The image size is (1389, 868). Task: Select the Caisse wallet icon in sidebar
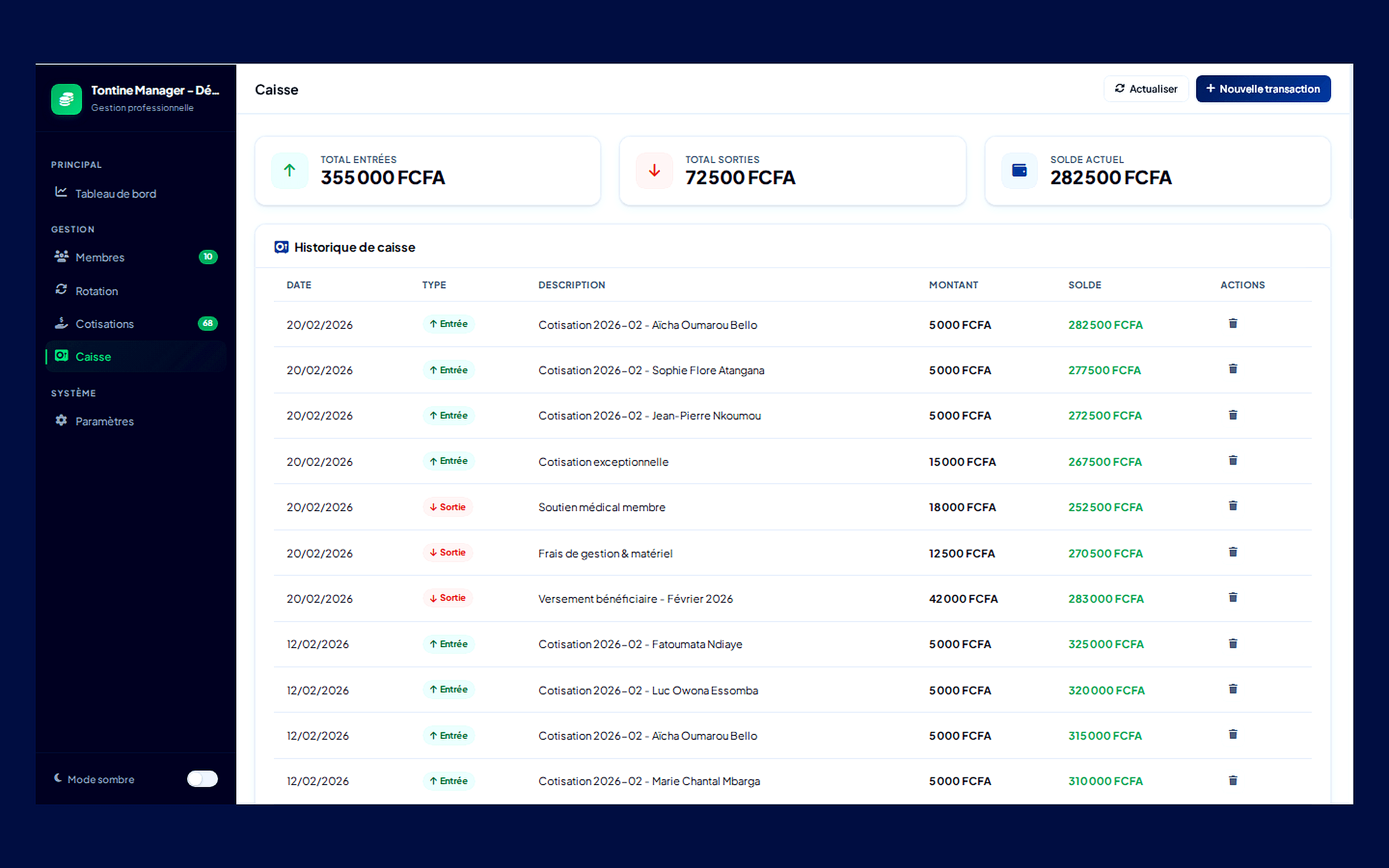pyautogui.click(x=62, y=356)
